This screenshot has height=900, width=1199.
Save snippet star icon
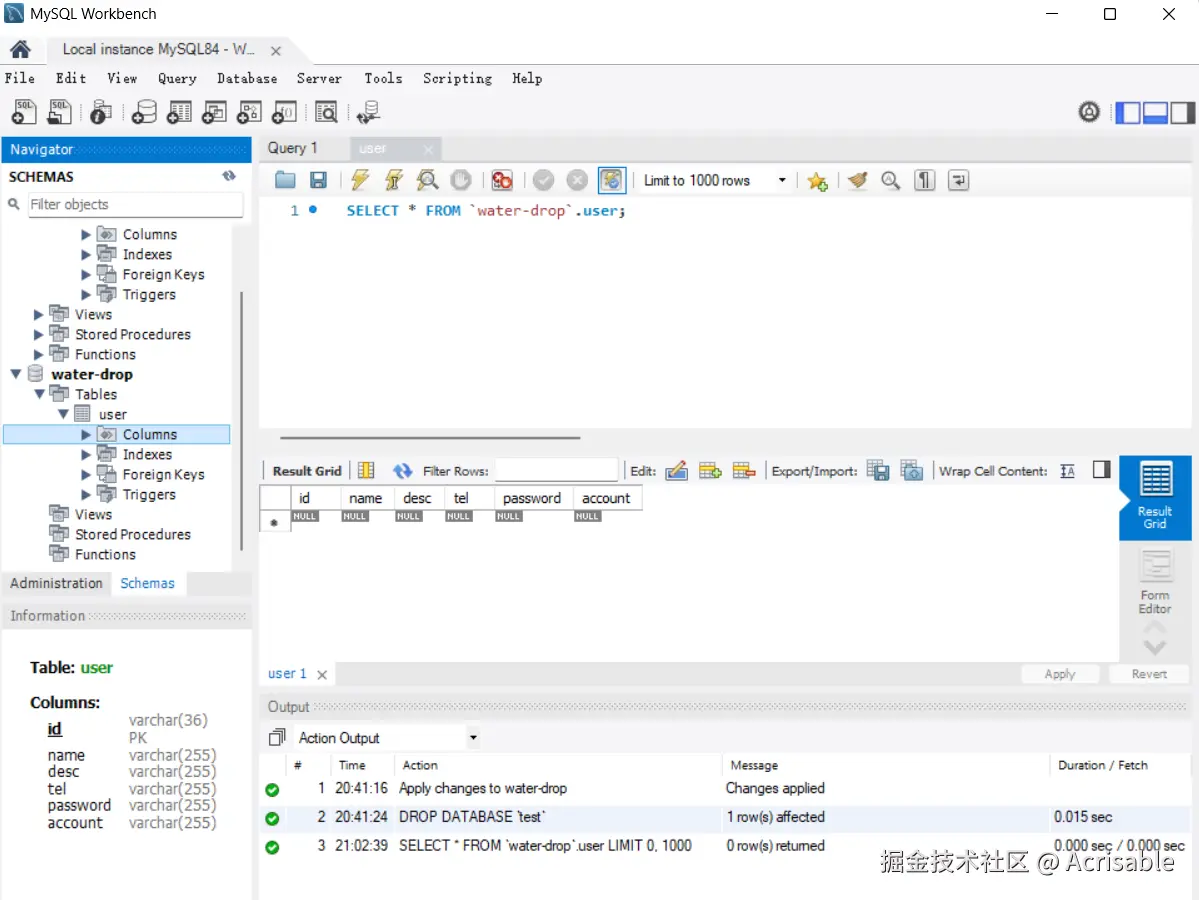[x=817, y=181]
